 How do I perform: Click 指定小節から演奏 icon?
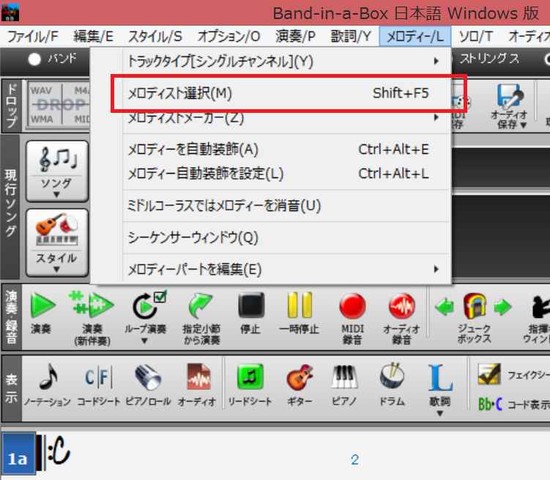[x=201, y=318]
